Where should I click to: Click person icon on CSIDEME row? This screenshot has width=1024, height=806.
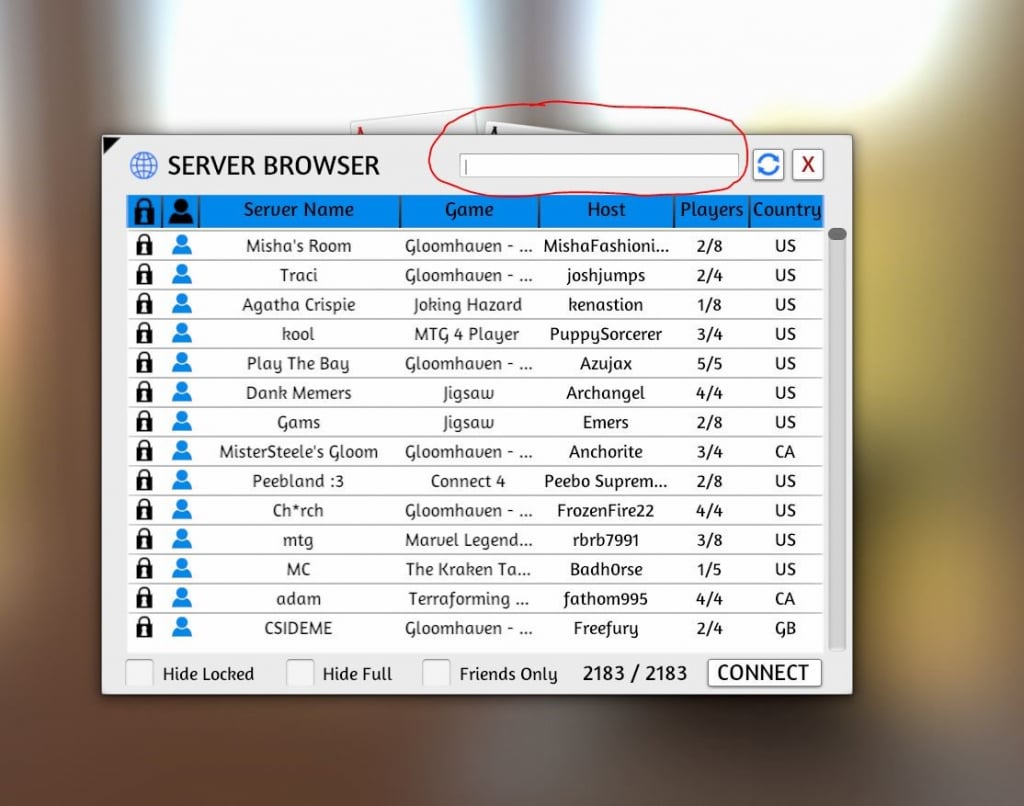[182, 627]
